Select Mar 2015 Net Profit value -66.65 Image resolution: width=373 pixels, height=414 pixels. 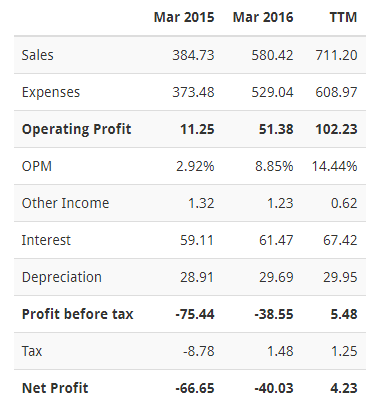point(195,388)
